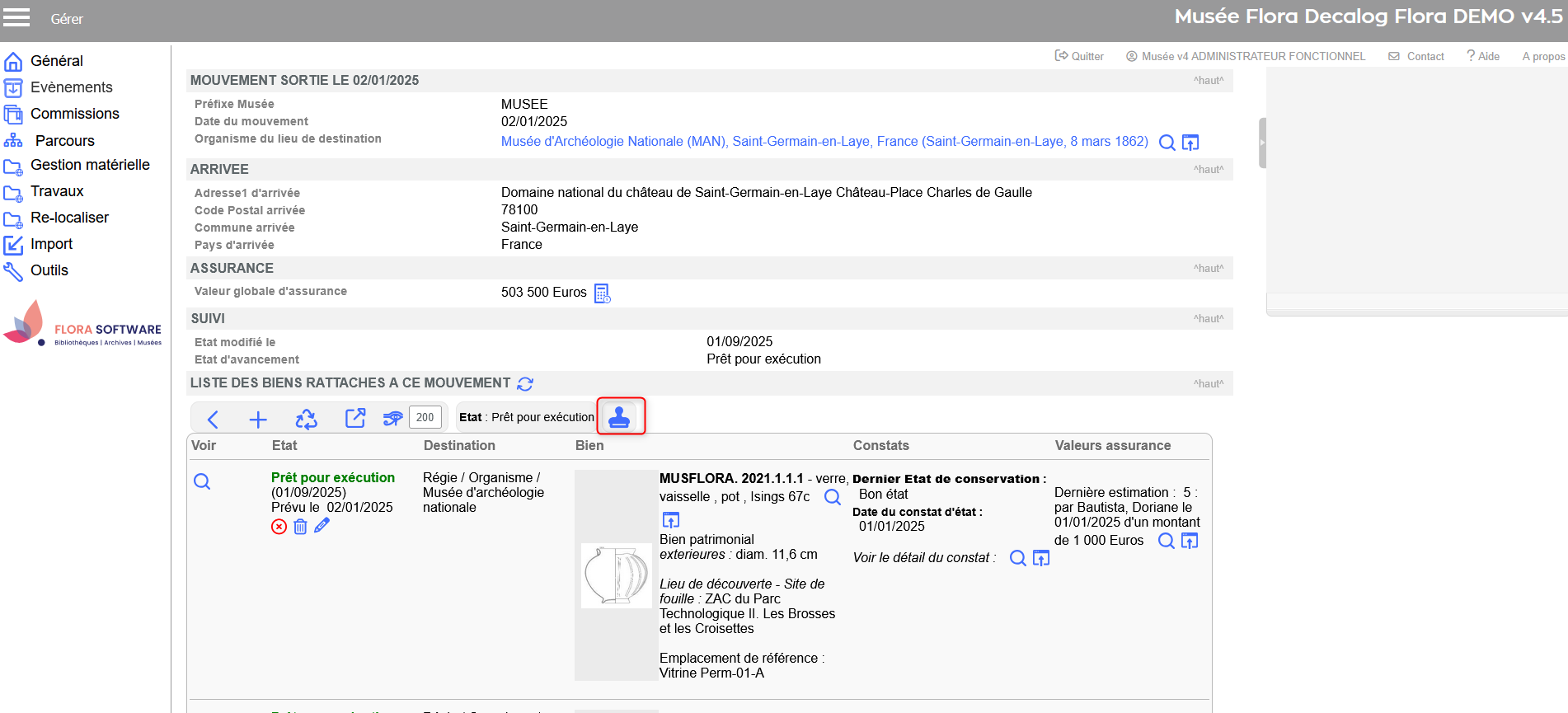
Task: Open Gestion matérielle in the sidebar
Action: tap(90, 166)
